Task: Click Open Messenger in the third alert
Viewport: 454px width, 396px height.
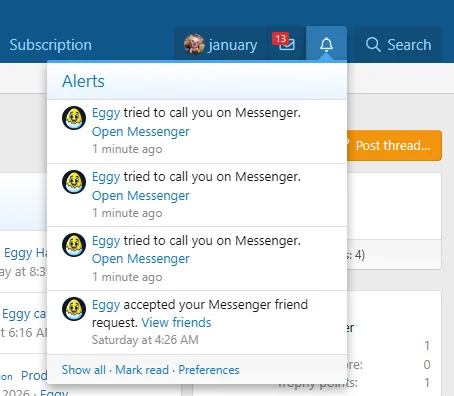Action: (141, 259)
